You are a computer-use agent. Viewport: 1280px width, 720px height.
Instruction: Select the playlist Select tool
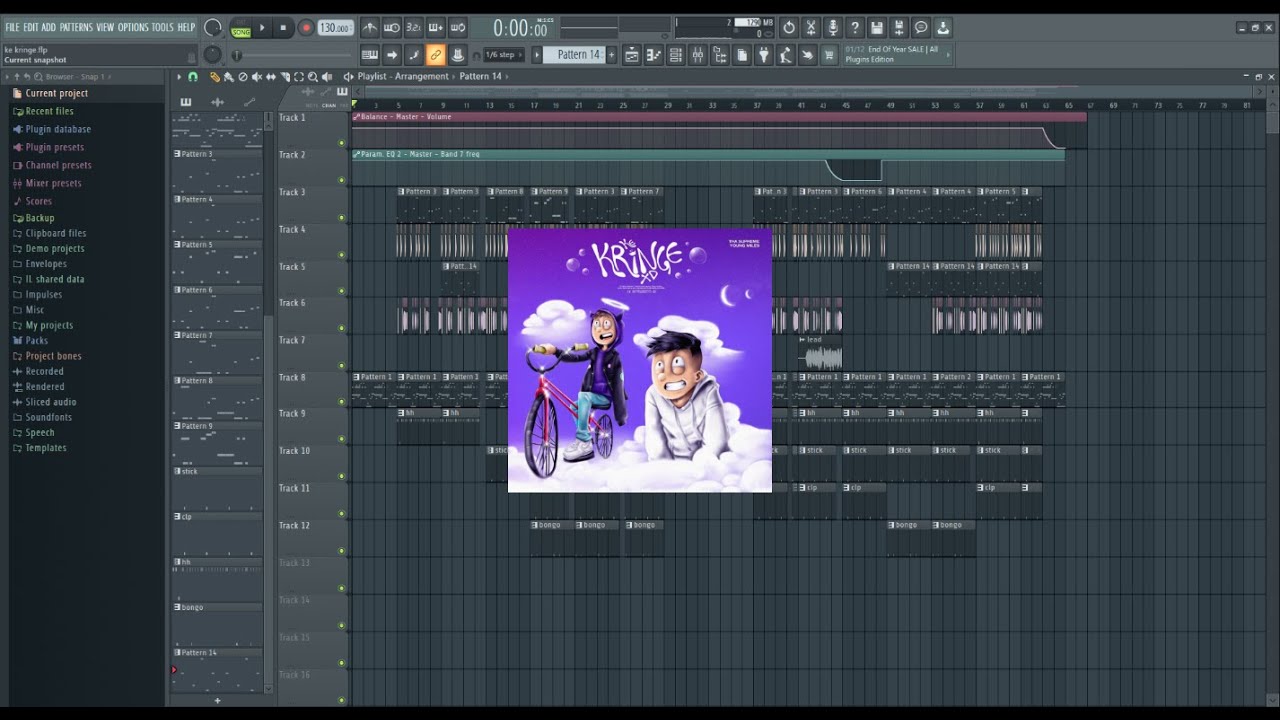tap(299, 77)
